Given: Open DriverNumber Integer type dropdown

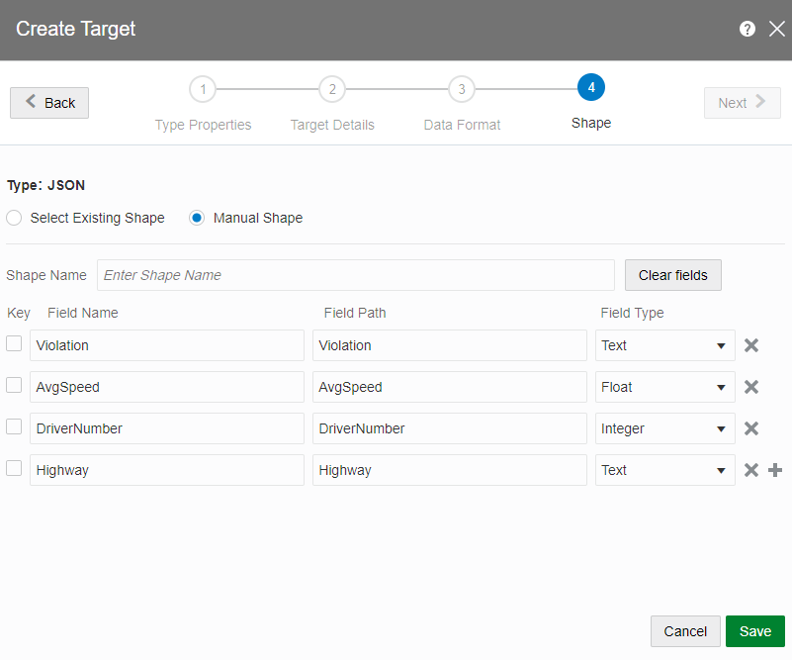Looking at the screenshot, I should (665, 428).
